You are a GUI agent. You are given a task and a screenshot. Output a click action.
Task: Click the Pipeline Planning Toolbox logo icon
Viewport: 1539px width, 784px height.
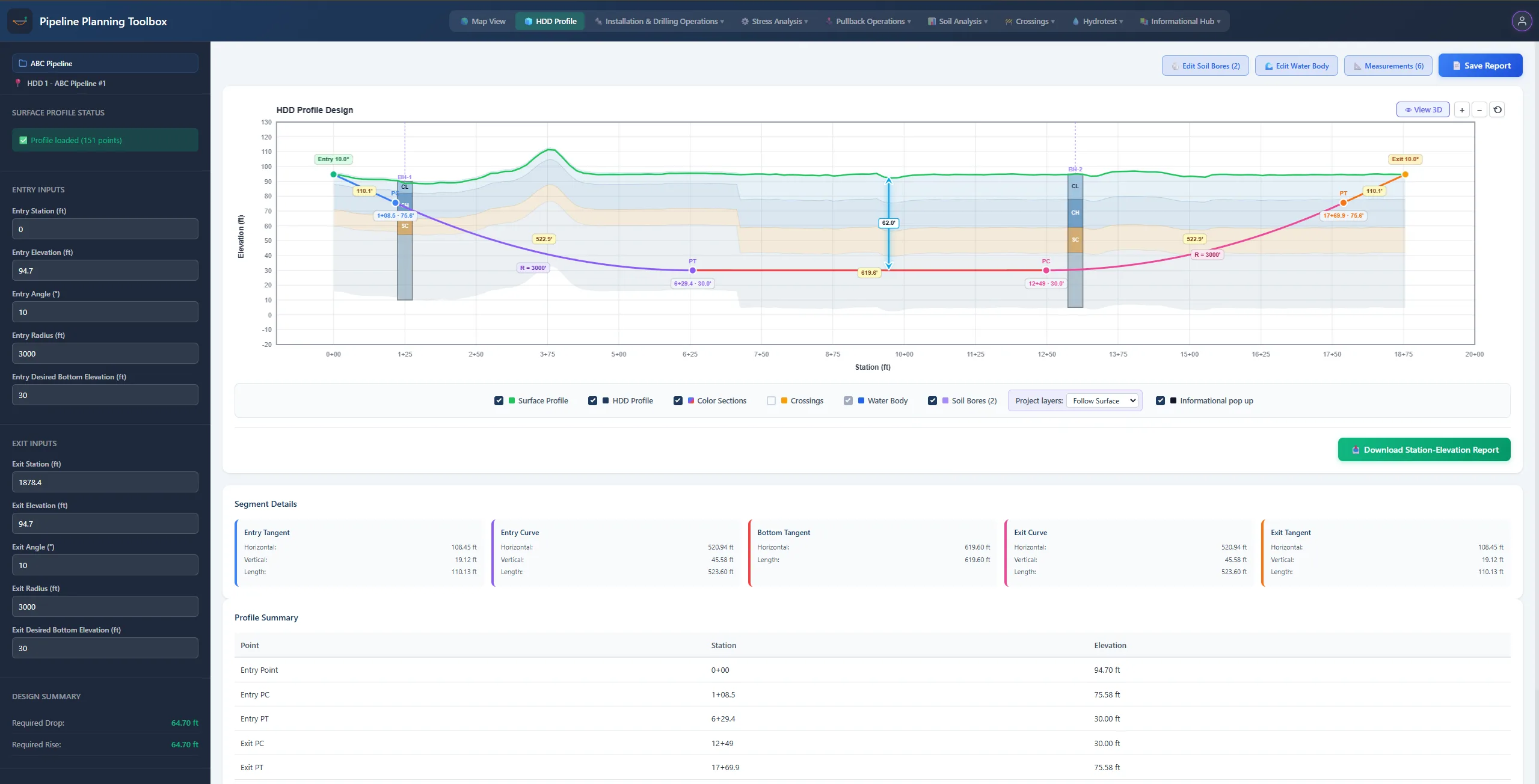tap(20, 21)
